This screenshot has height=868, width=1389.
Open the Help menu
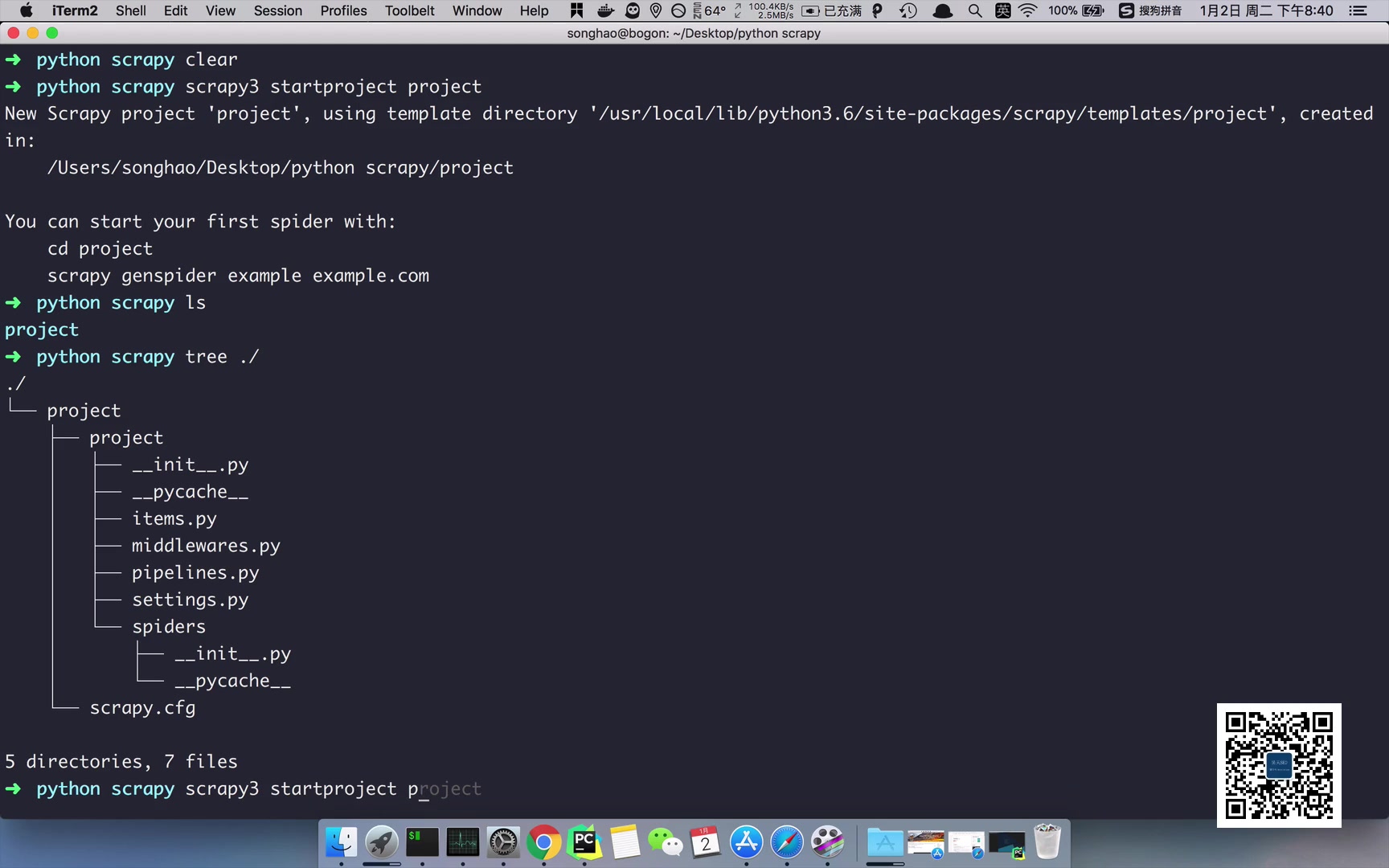pyautogui.click(x=534, y=10)
